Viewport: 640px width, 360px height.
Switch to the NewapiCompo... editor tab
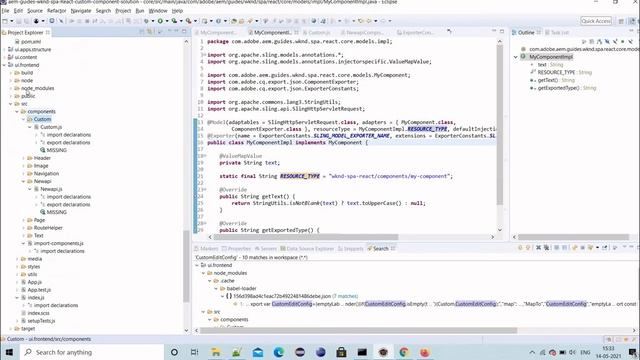click(x=364, y=32)
